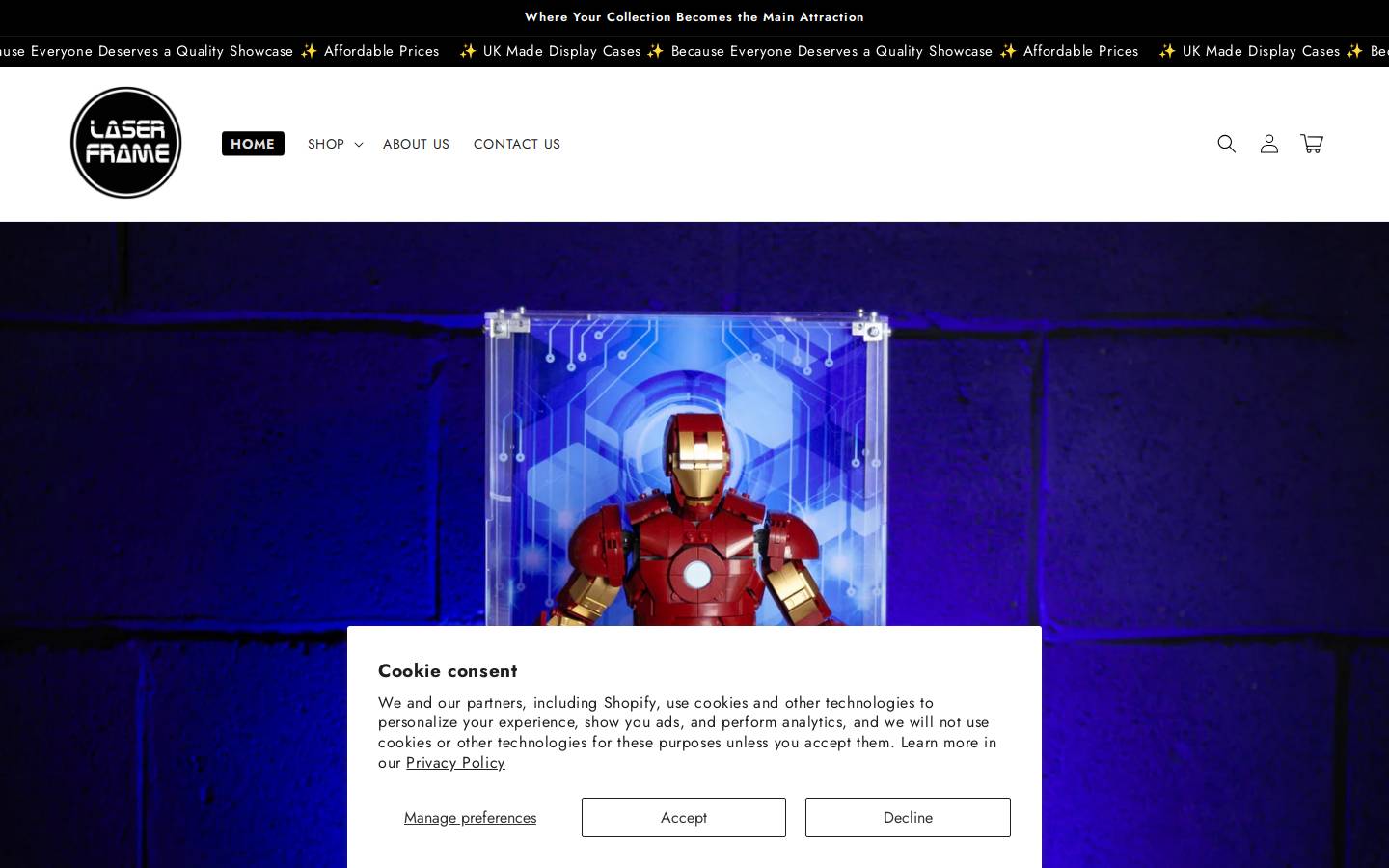The image size is (1389, 868).
Task: Open the search magnifier icon
Action: tap(1226, 144)
